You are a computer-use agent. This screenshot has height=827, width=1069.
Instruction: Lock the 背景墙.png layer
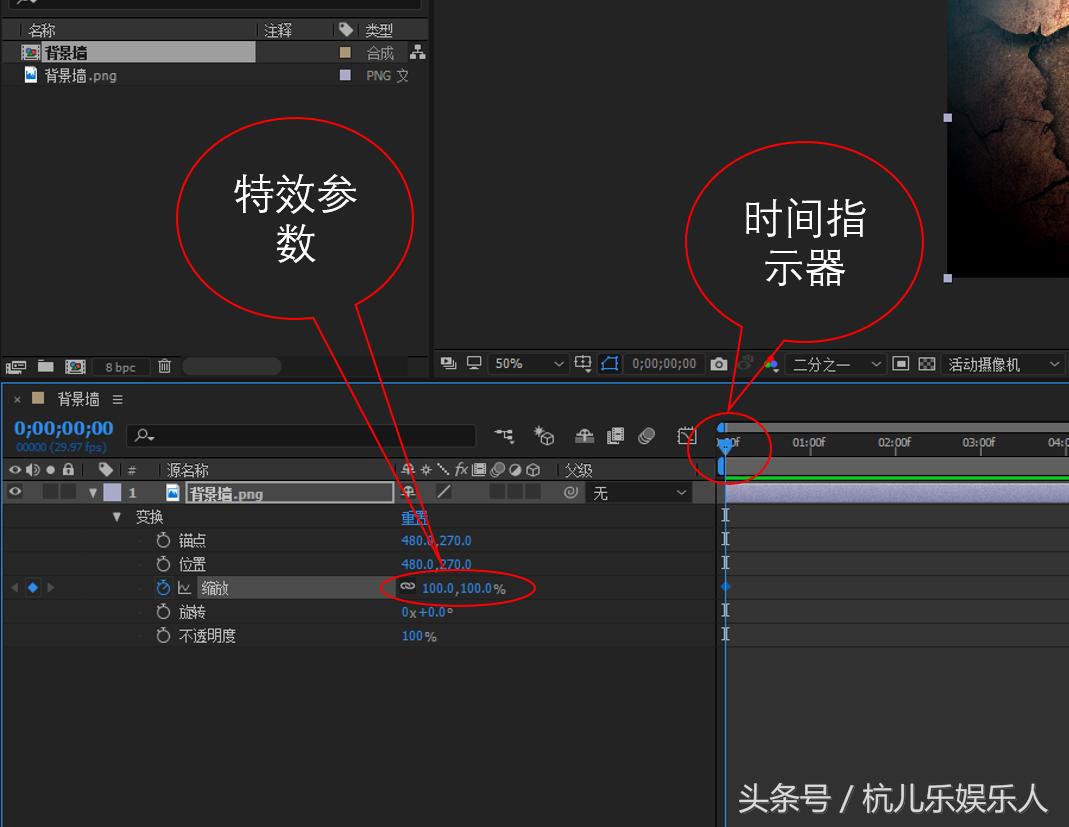(x=68, y=492)
